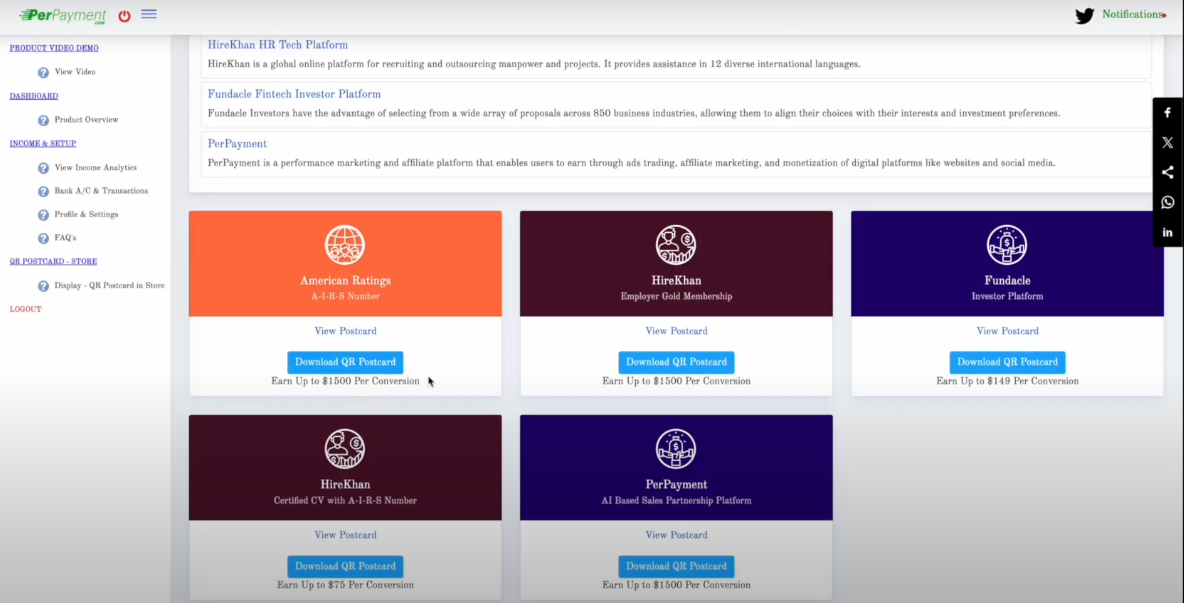Image resolution: width=1184 pixels, height=603 pixels.
Task: Click the PerPayment card money icon
Action: pos(676,448)
